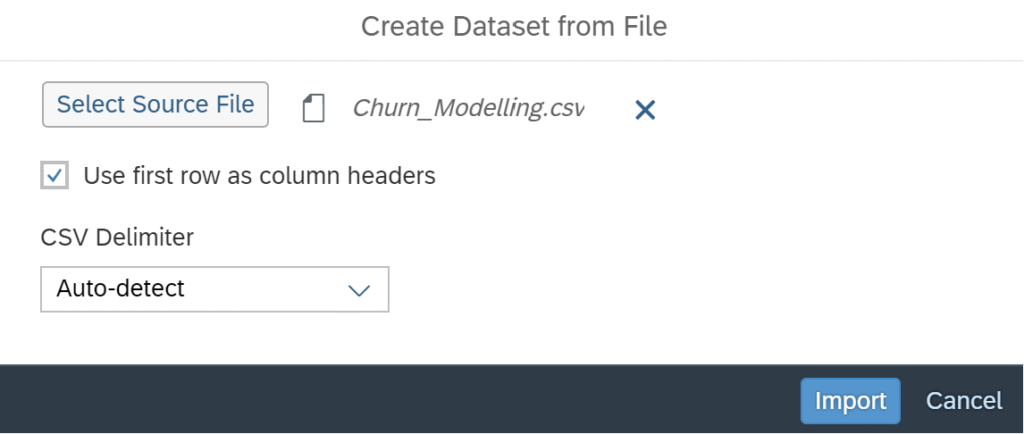Click the CSV Delimiter label
1024x434 pixels.
(x=117, y=238)
